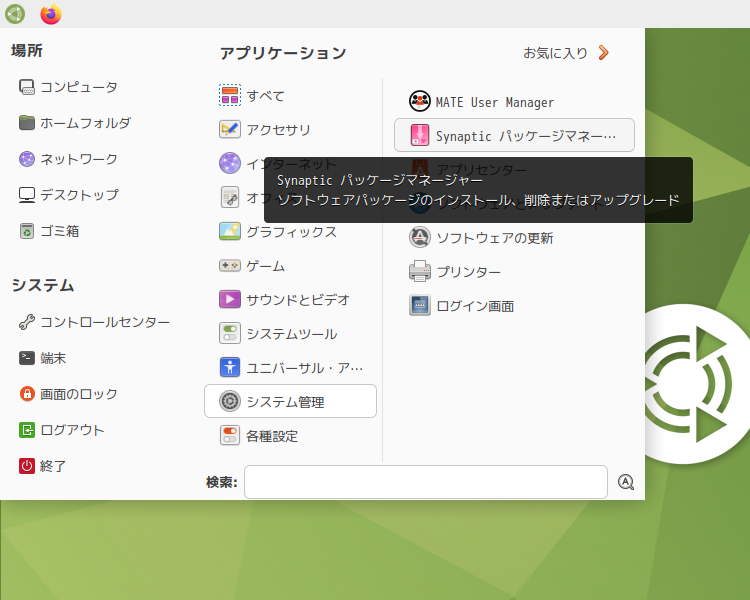Screen dimensions: 750x600
Task: Open コントロールセンター wrench icon
Action: tap(27, 322)
